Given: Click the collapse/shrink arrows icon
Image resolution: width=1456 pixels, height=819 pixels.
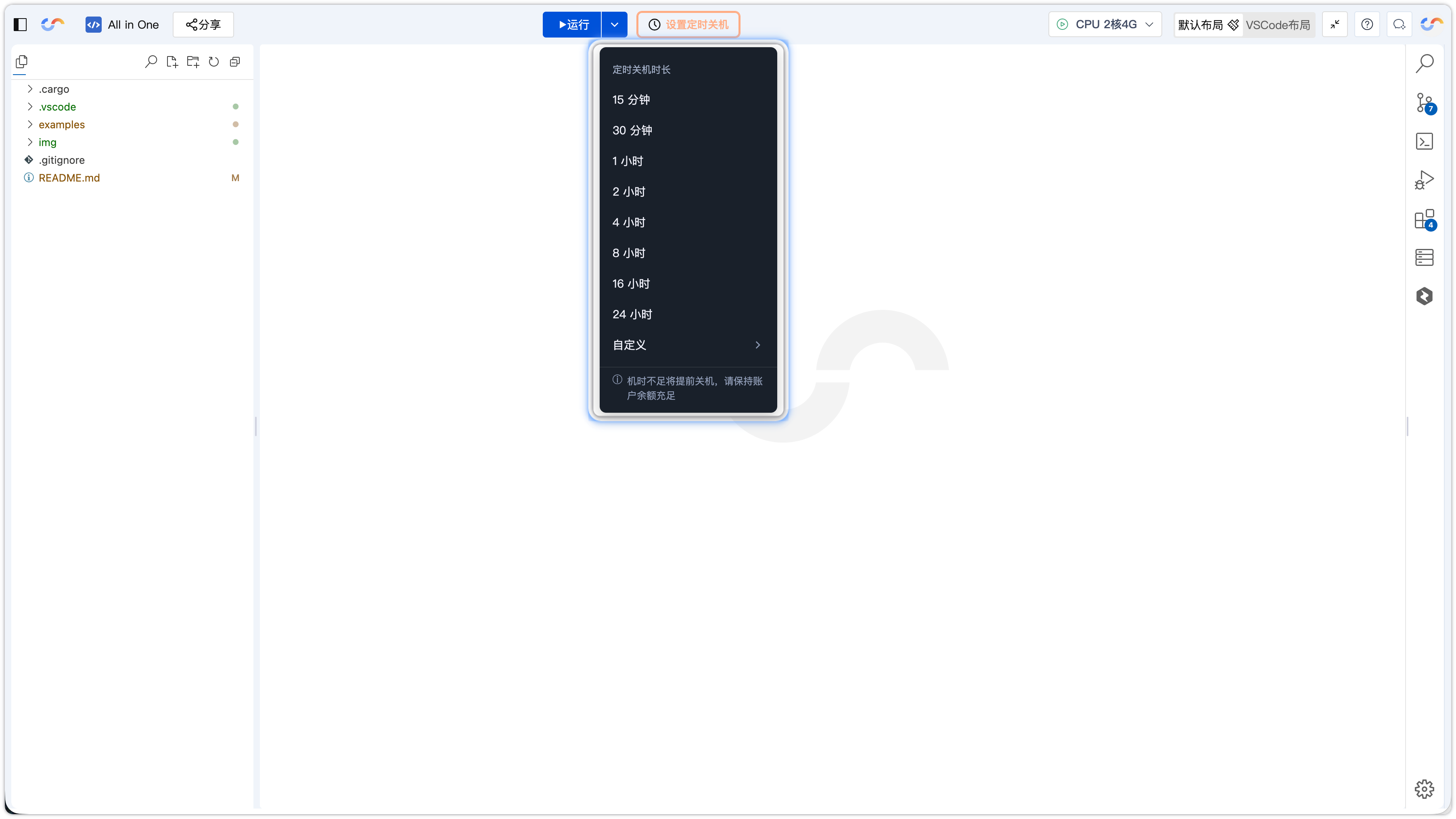Looking at the screenshot, I should click(x=1335, y=24).
